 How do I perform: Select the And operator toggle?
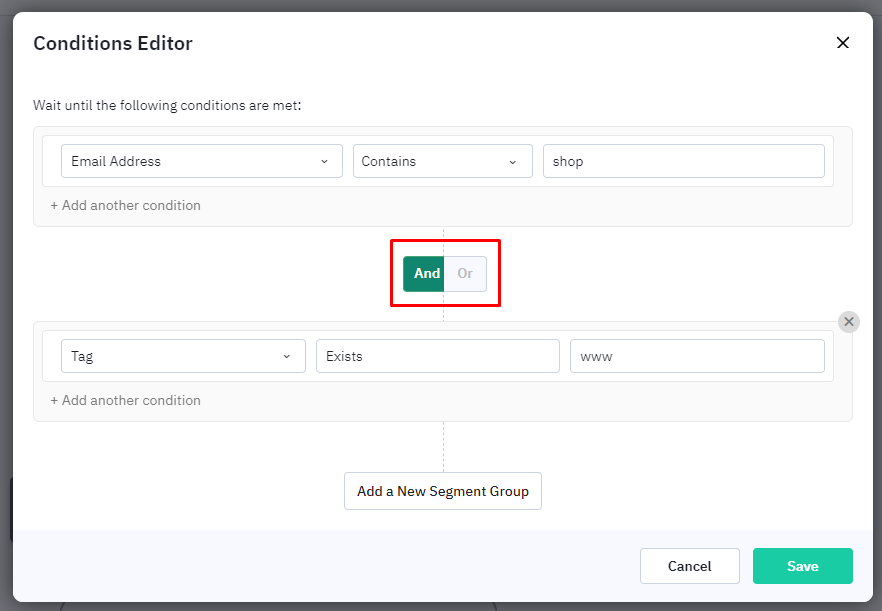coord(424,274)
